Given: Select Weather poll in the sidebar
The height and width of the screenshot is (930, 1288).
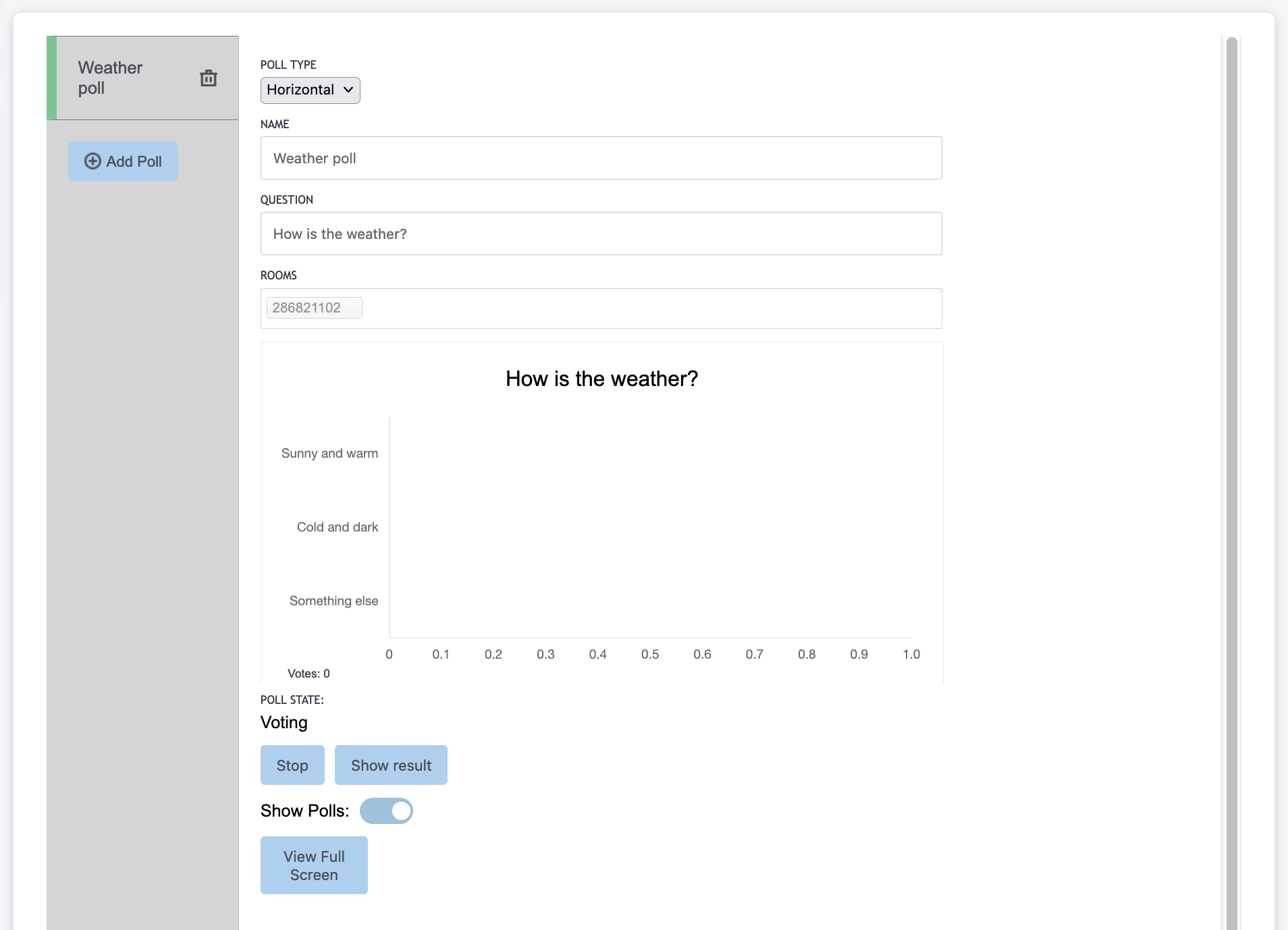Looking at the screenshot, I should (111, 78).
